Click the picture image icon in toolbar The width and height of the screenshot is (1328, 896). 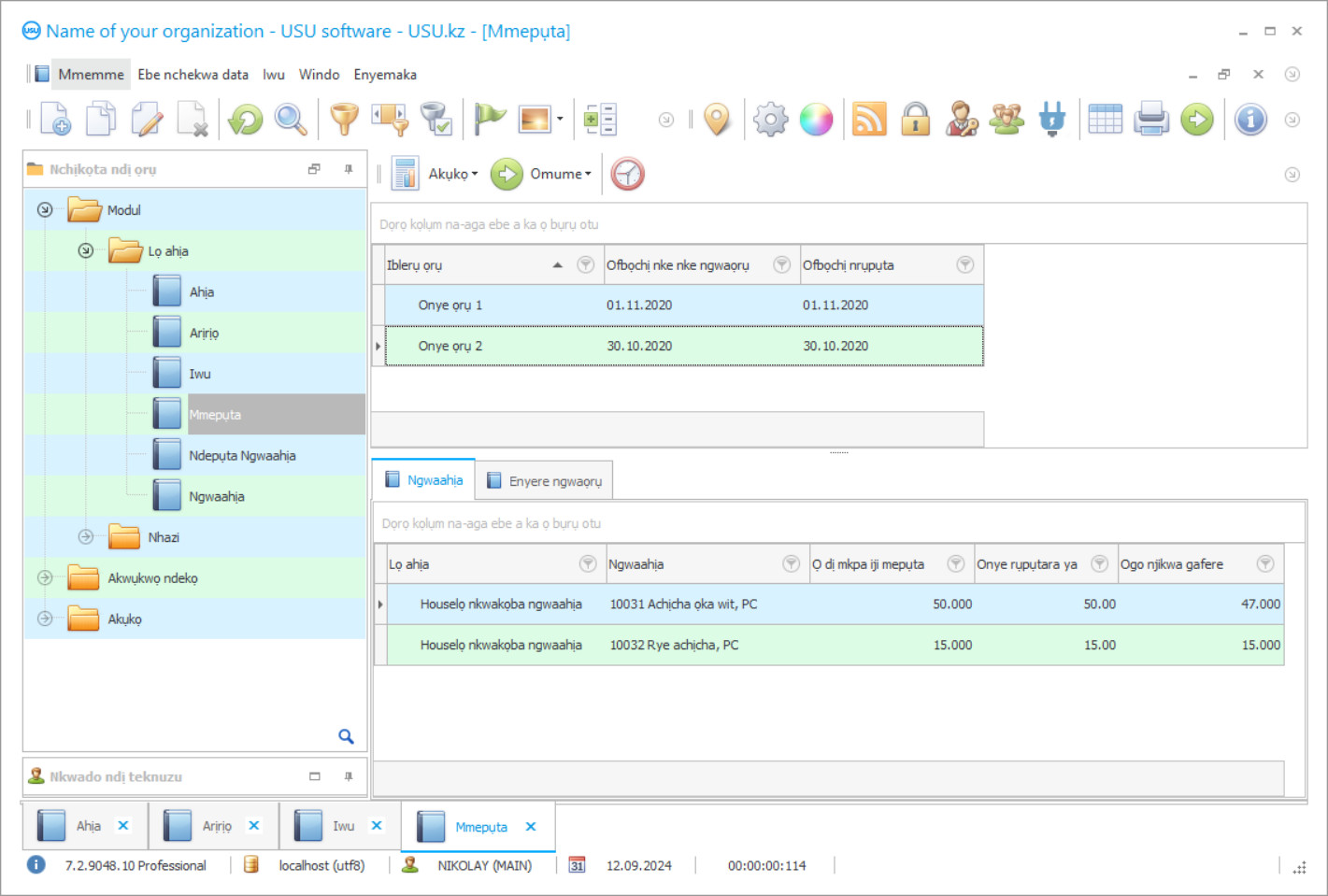point(535,119)
